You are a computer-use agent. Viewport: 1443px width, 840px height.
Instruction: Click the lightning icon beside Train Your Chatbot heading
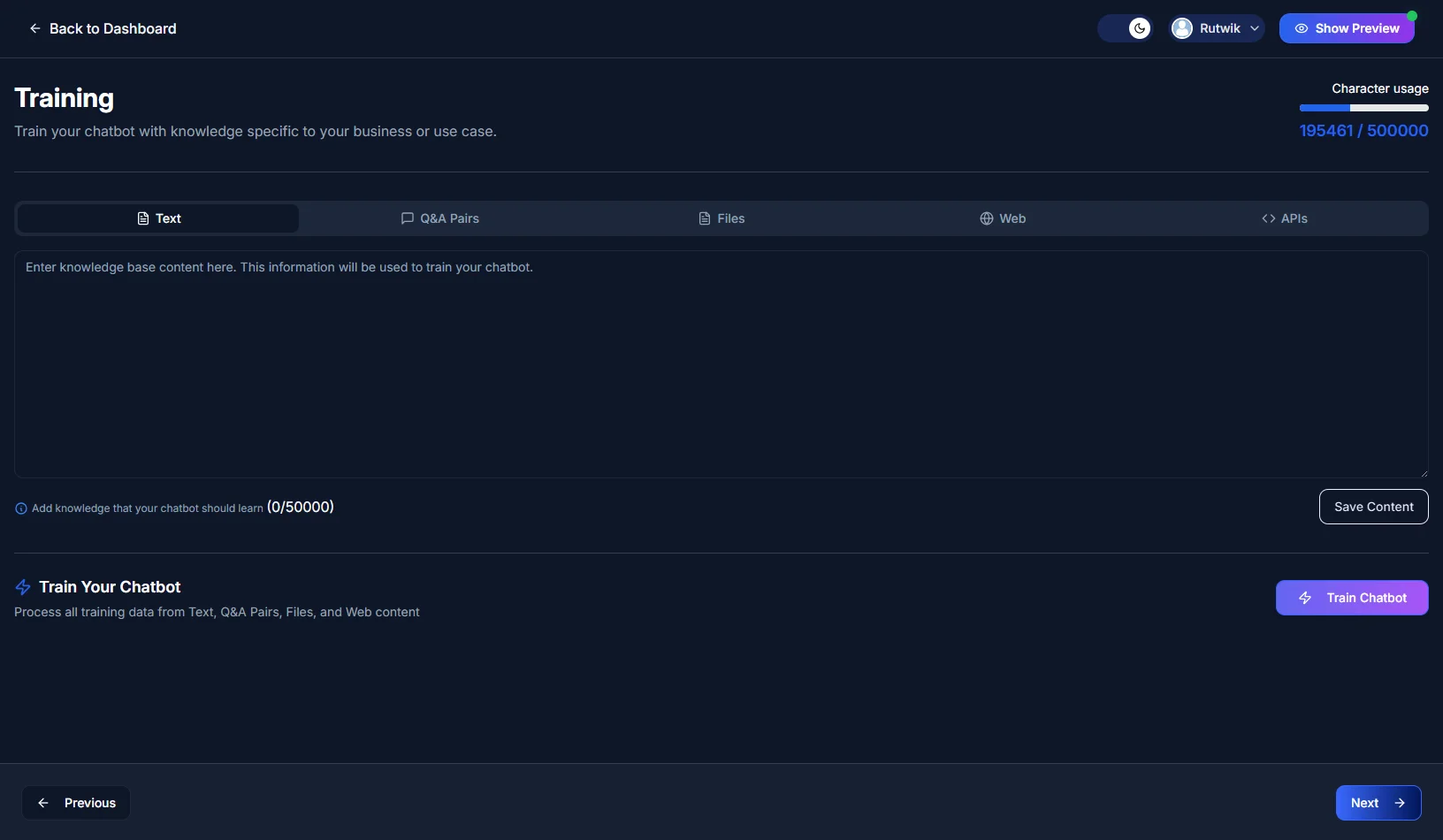(23, 587)
